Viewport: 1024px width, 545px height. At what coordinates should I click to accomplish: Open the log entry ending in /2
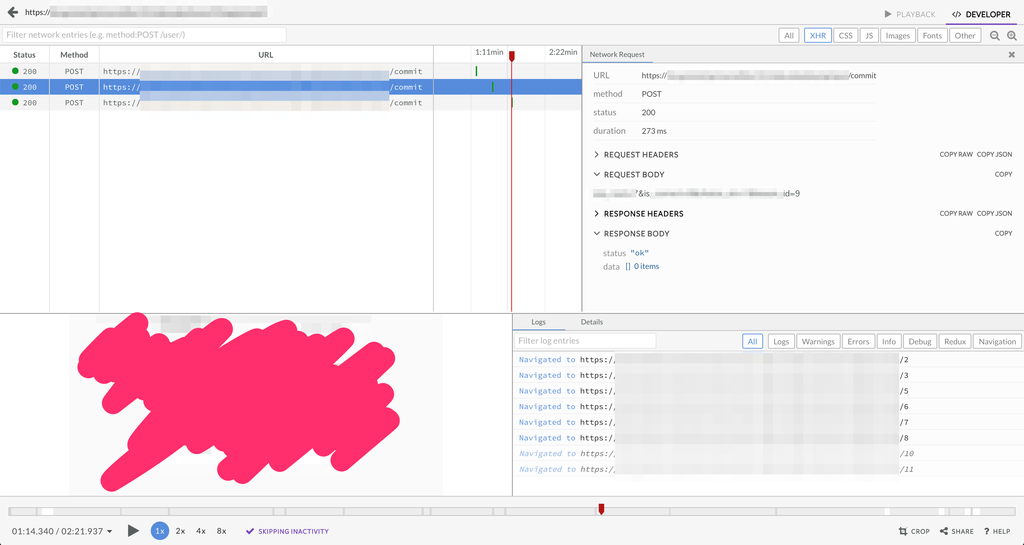(768, 360)
